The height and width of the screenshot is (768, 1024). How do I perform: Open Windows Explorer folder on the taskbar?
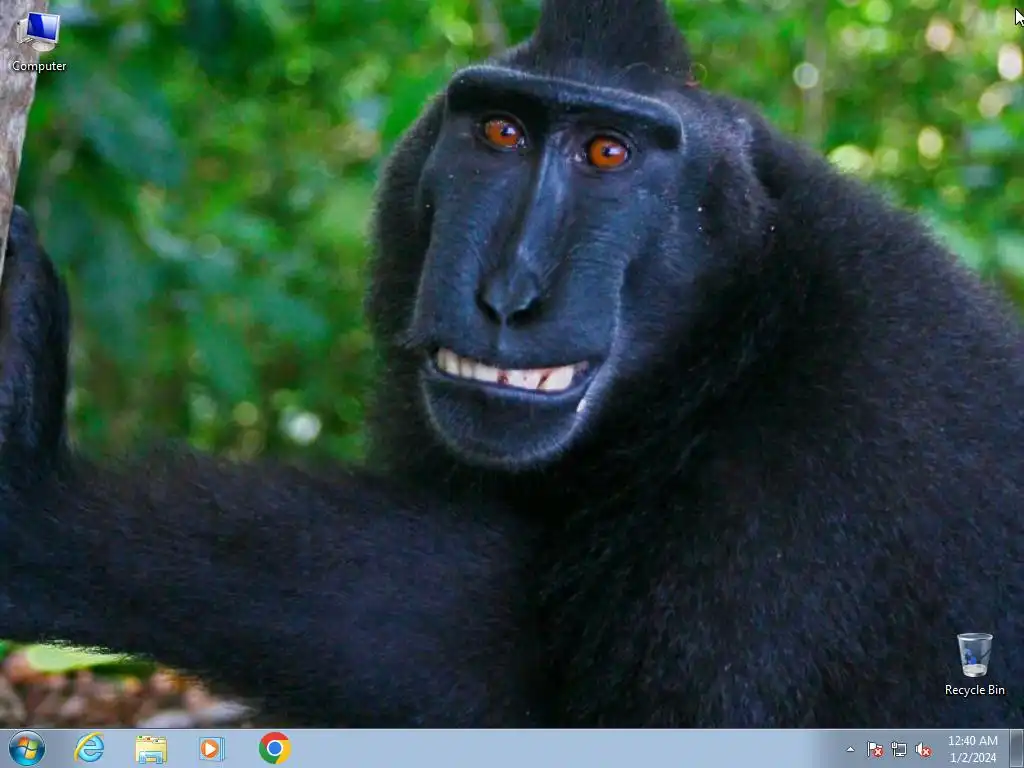[151, 749]
